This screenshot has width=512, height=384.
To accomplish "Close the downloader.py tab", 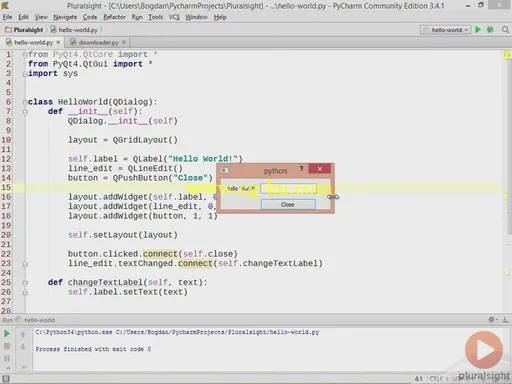I will (x=124, y=42).
